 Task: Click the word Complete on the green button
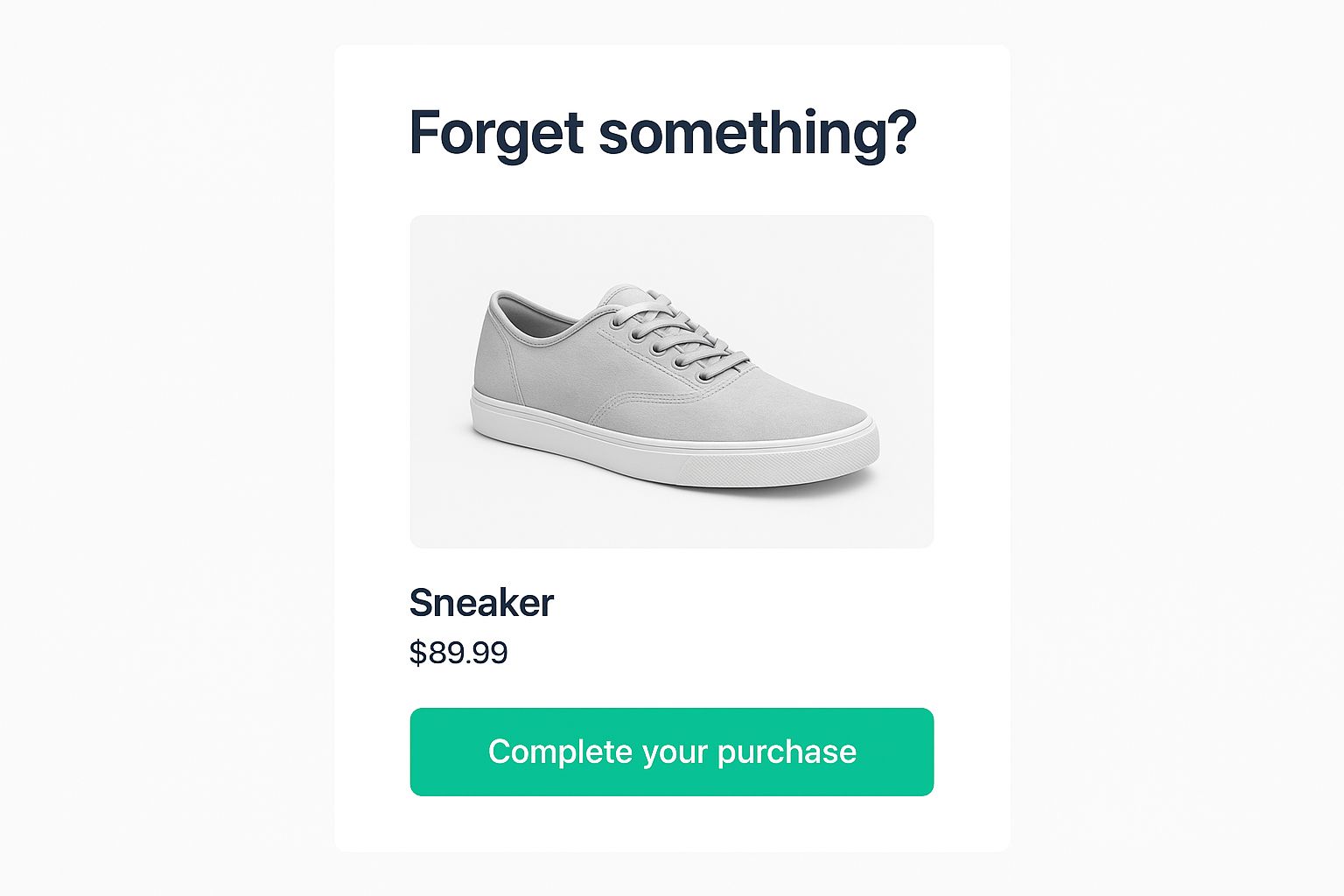click(x=560, y=751)
